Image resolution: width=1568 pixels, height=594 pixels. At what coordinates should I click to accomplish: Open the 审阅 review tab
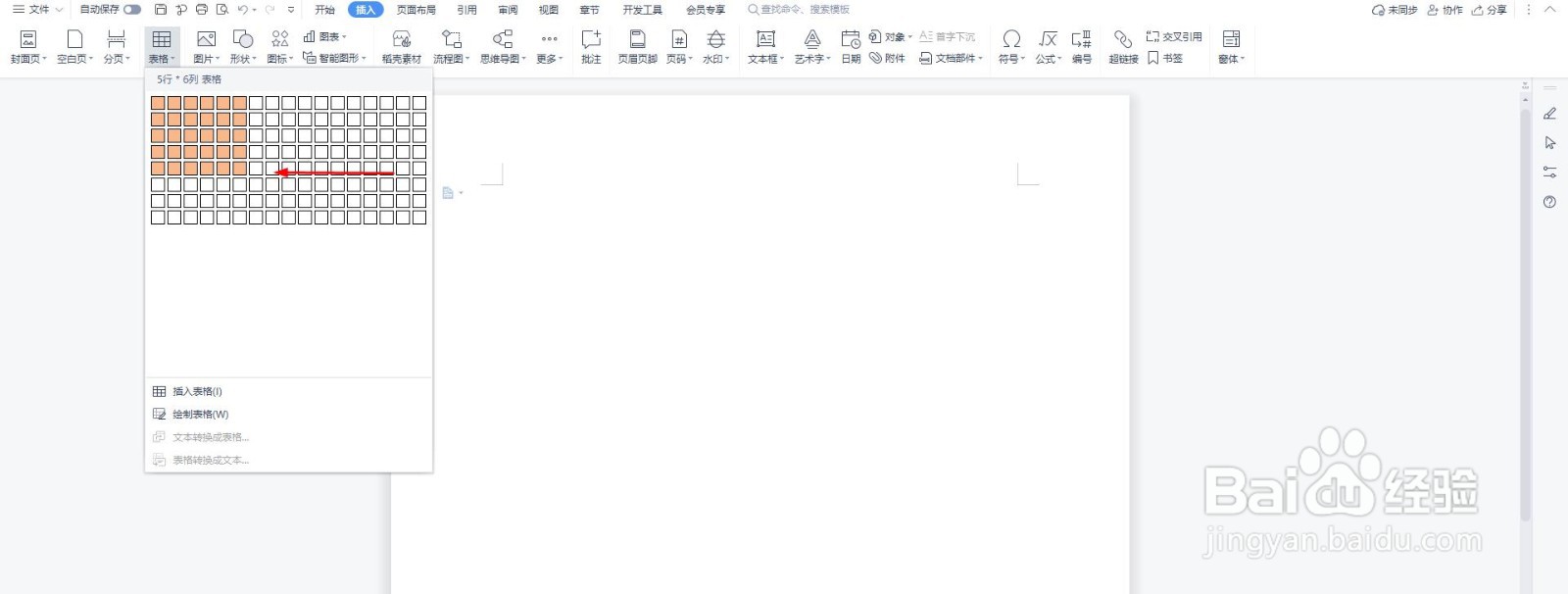point(508,10)
